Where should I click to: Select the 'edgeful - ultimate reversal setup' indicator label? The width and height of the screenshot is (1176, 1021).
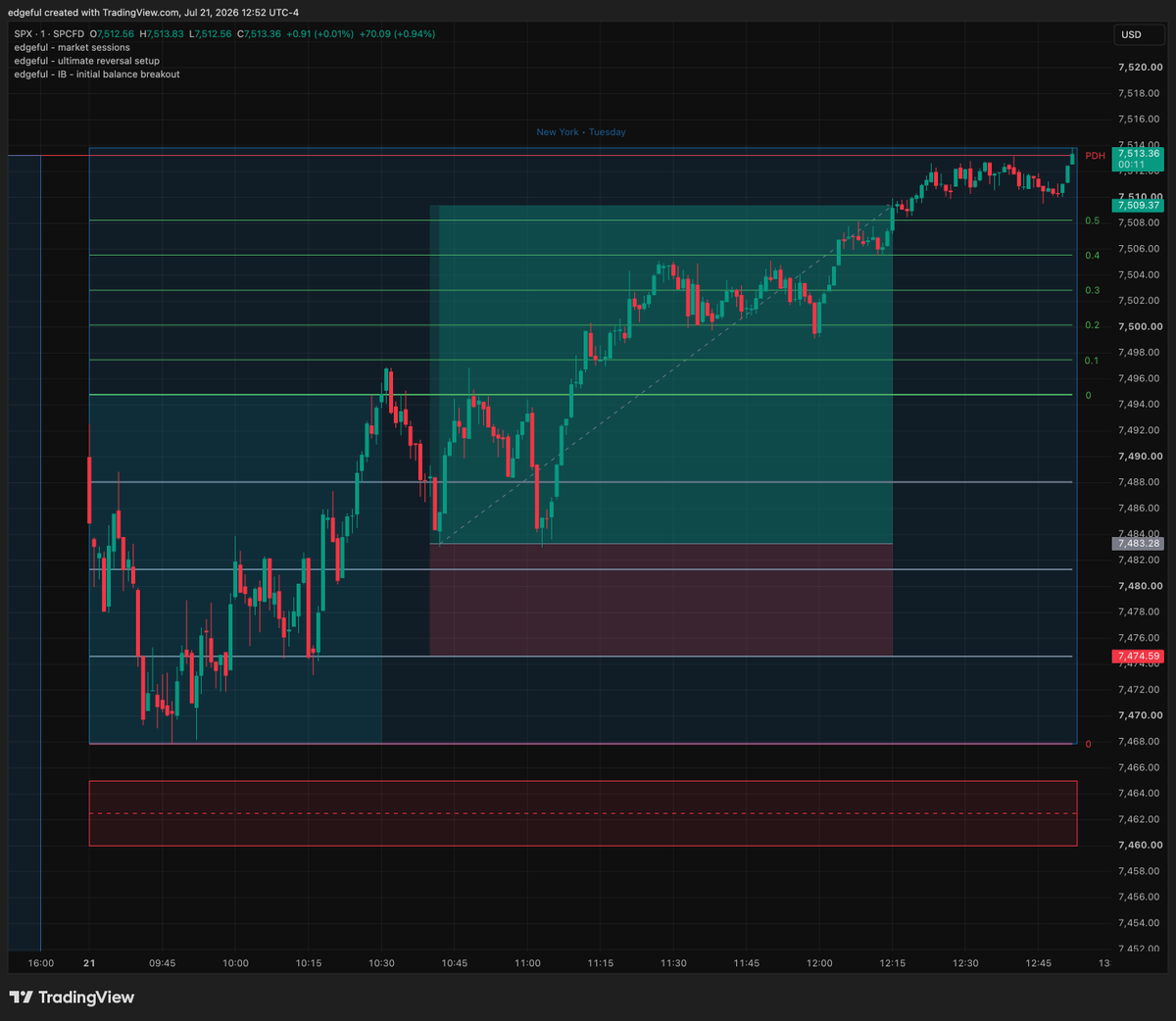(86, 61)
